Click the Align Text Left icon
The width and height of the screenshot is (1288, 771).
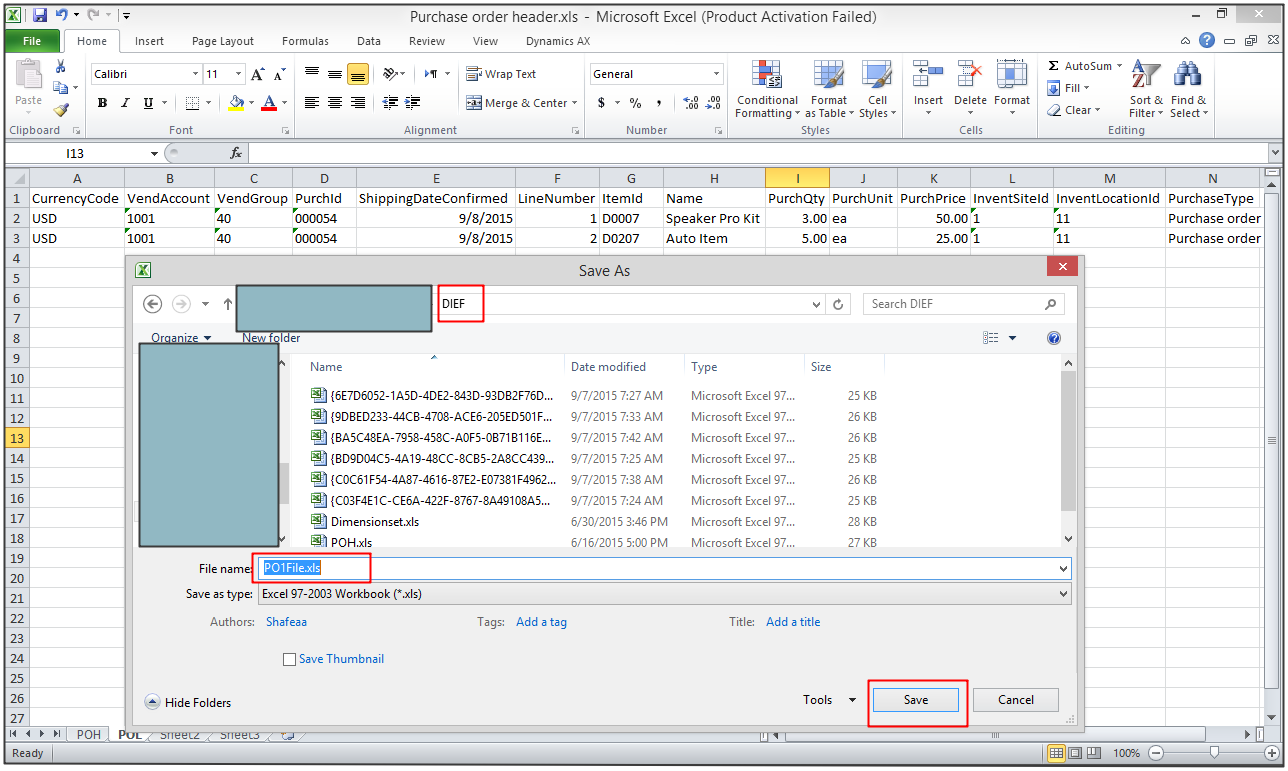pyautogui.click(x=312, y=103)
